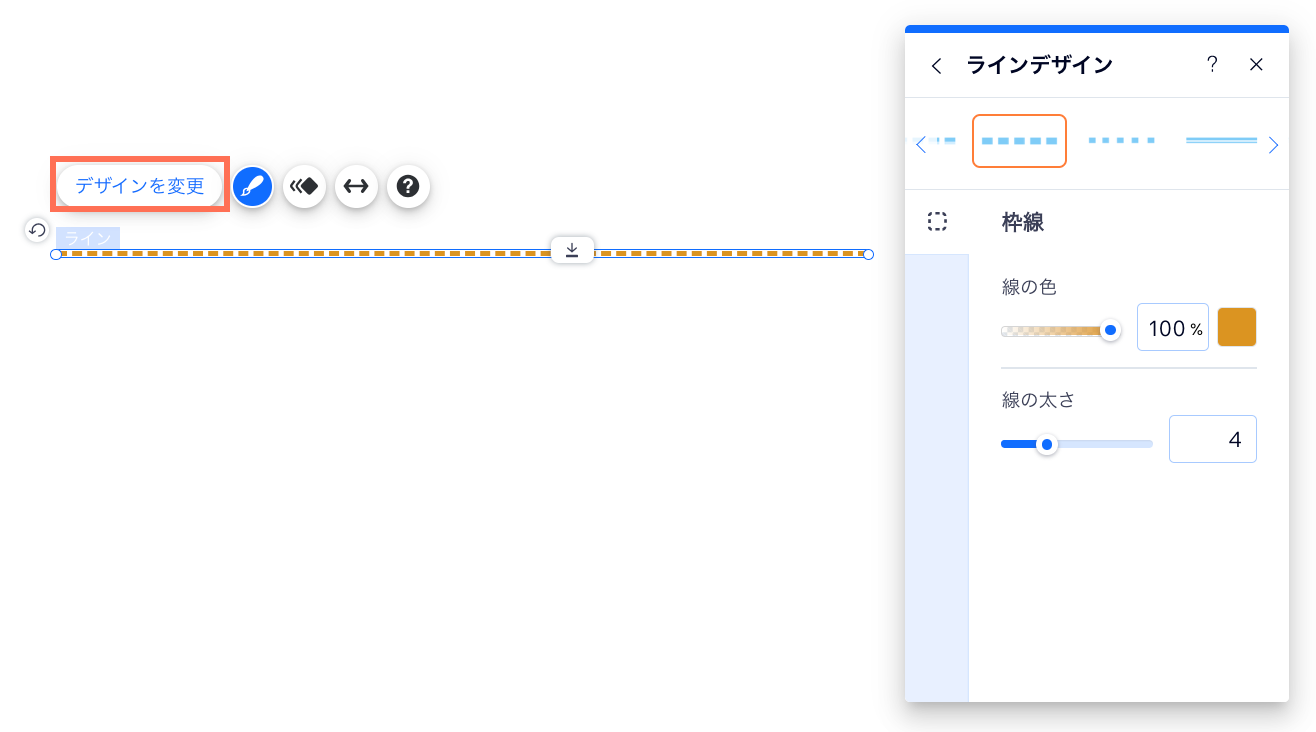
Task: Click the 枠線 section heading
Action: (1023, 223)
